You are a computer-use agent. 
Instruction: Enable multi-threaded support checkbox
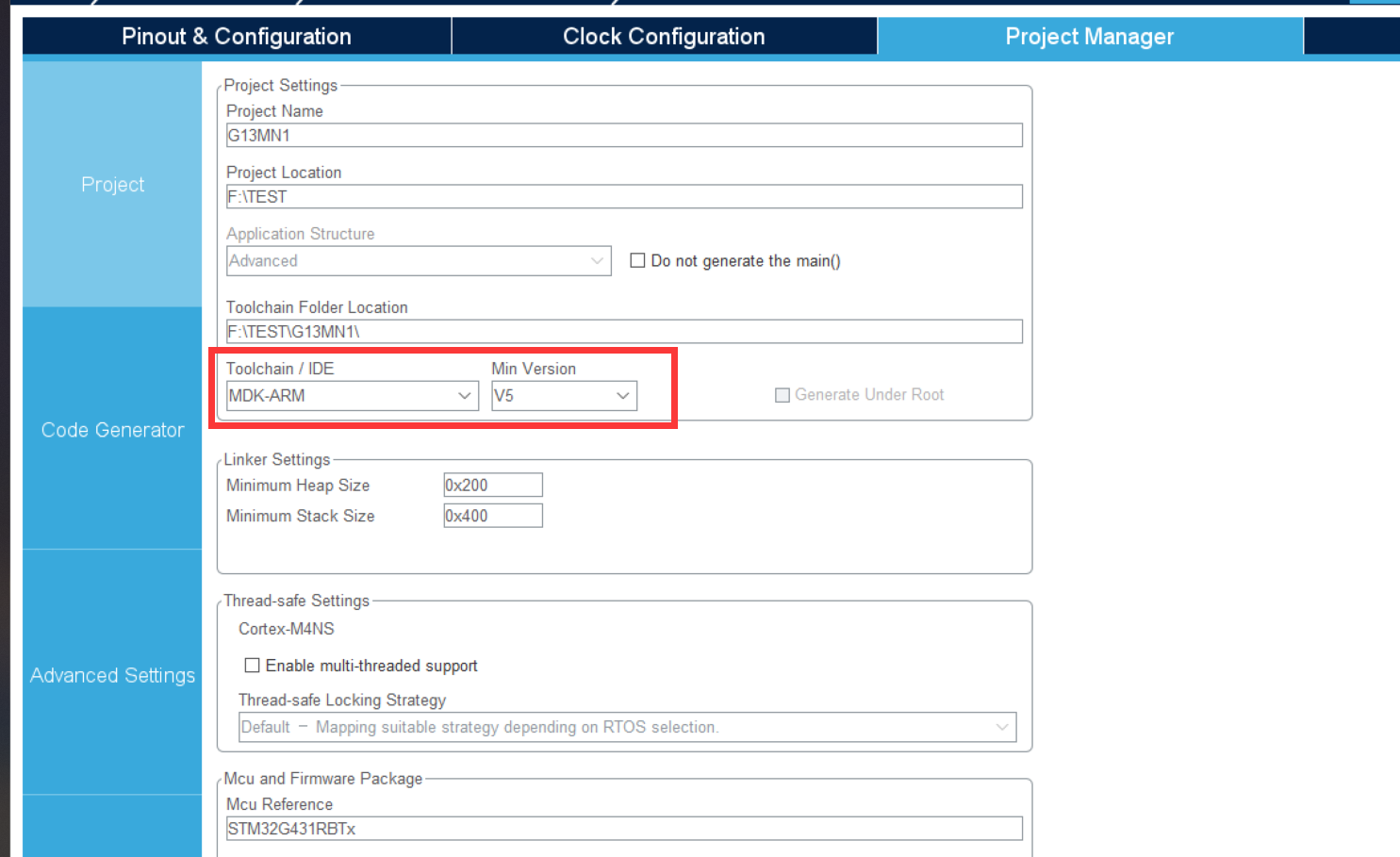pyautogui.click(x=252, y=666)
